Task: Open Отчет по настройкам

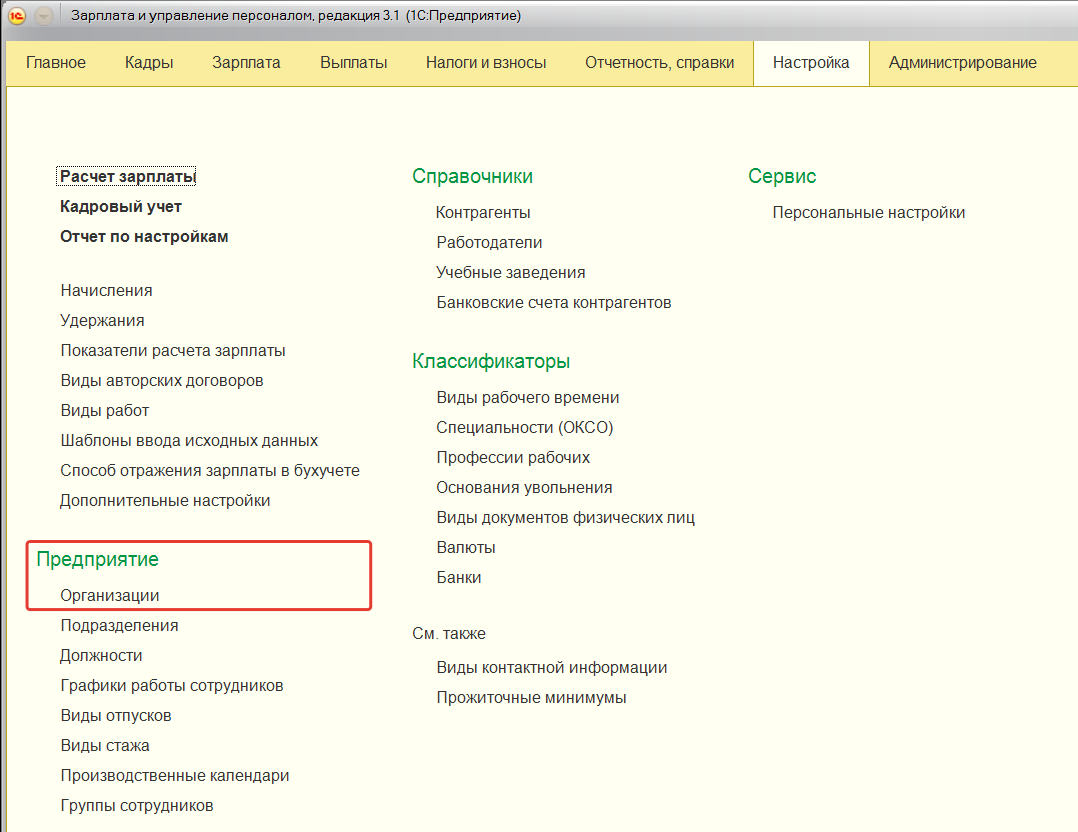Action: (144, 237)
